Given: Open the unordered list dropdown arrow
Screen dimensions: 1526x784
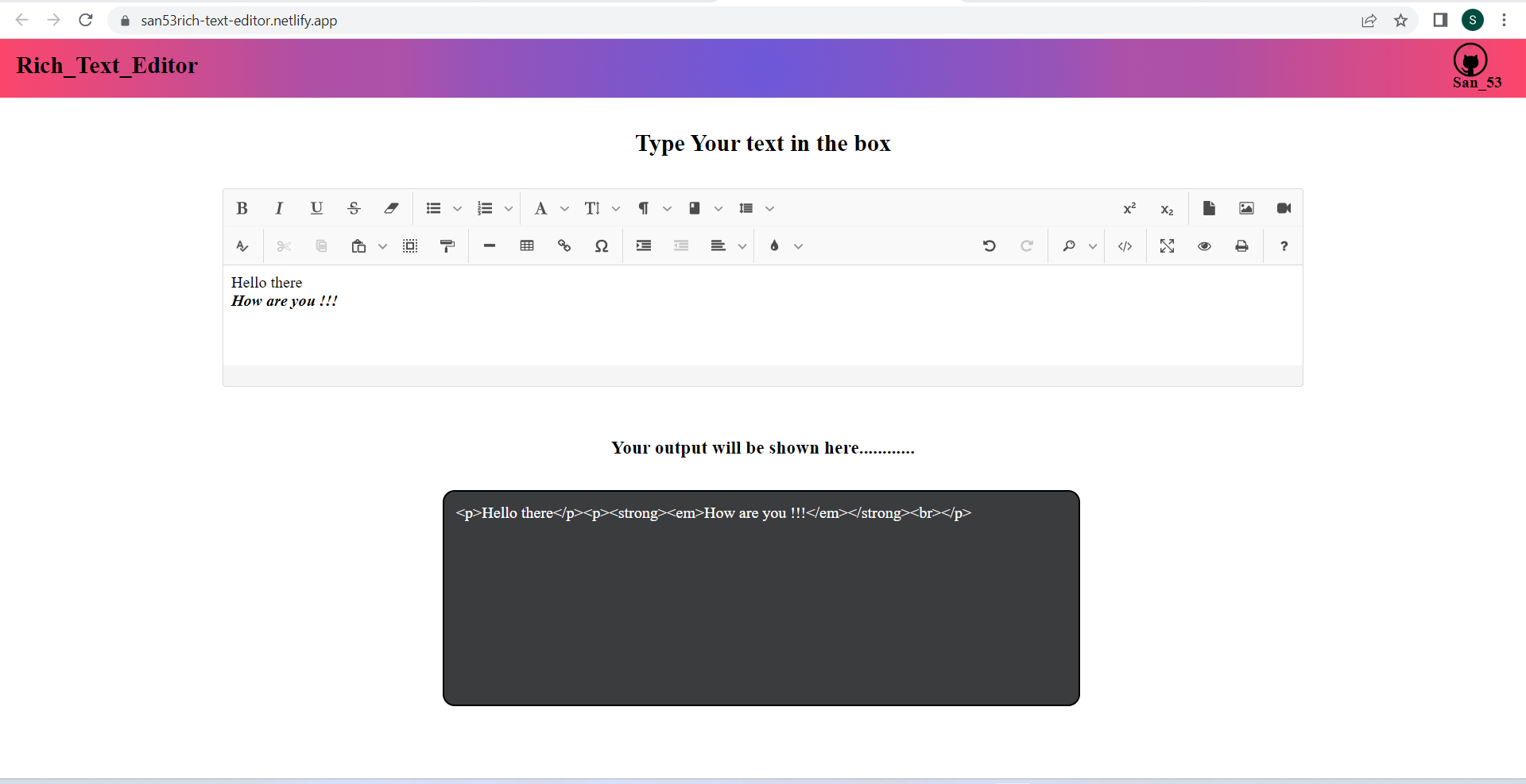Looking at the screenshot, I should click(457, 208).
